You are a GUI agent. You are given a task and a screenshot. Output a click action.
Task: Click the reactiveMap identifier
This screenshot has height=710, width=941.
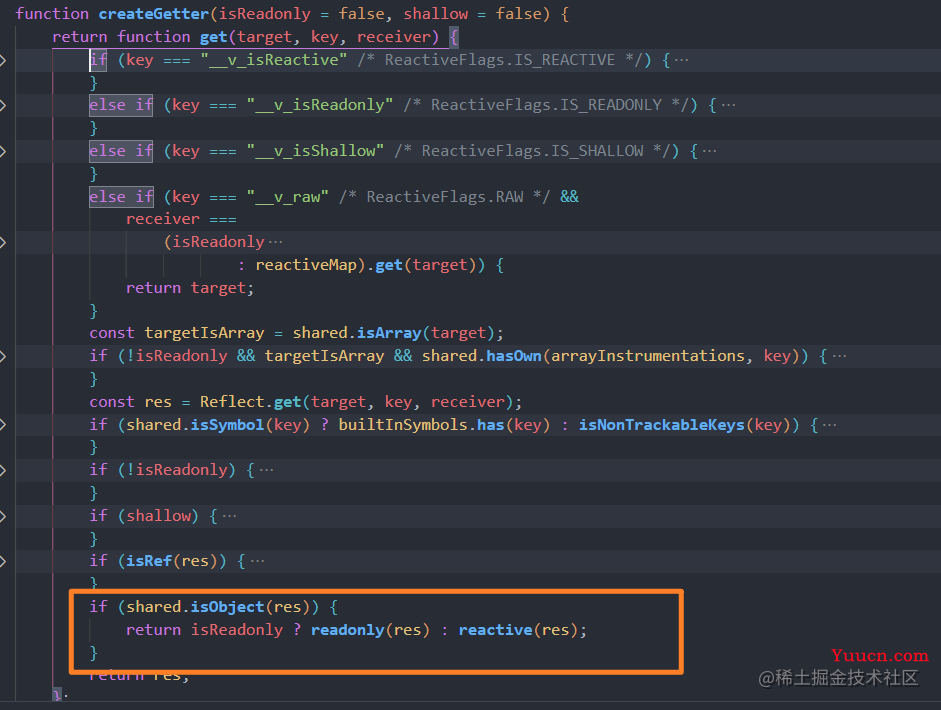[306, 265]
